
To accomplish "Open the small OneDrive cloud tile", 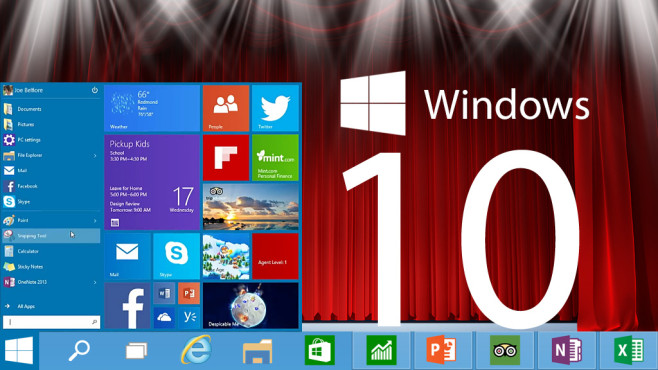I will point(164,318).
